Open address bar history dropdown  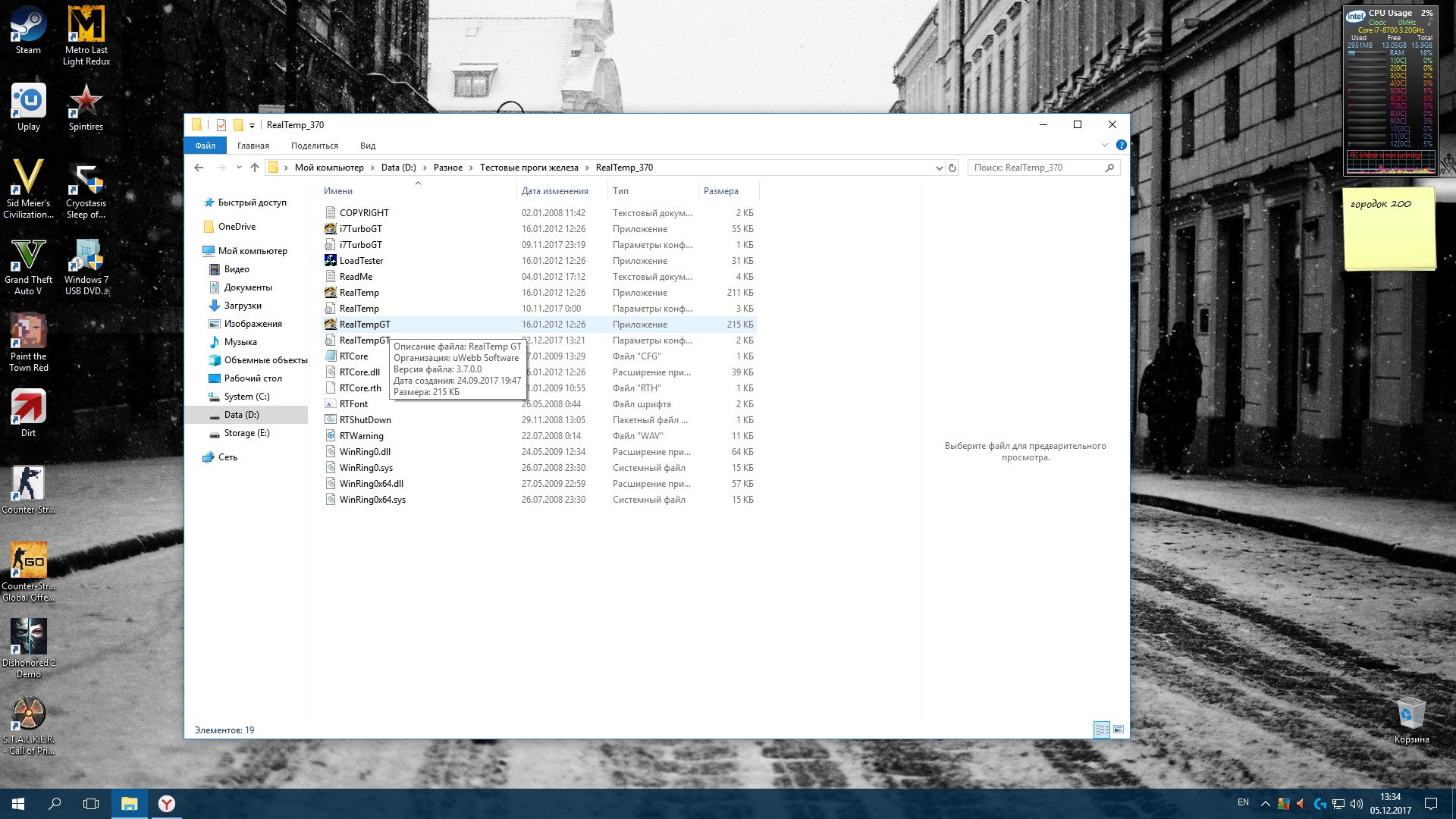pos(939,168)
